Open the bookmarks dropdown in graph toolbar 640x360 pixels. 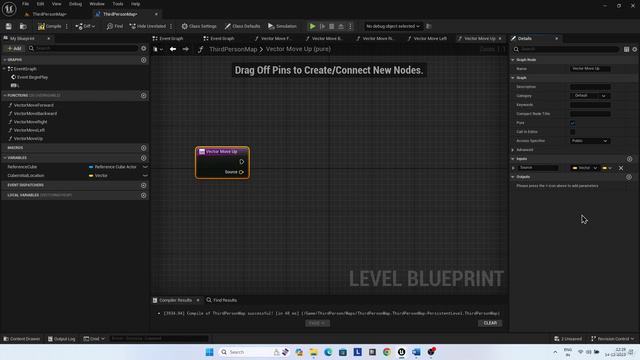coord(158,49)
